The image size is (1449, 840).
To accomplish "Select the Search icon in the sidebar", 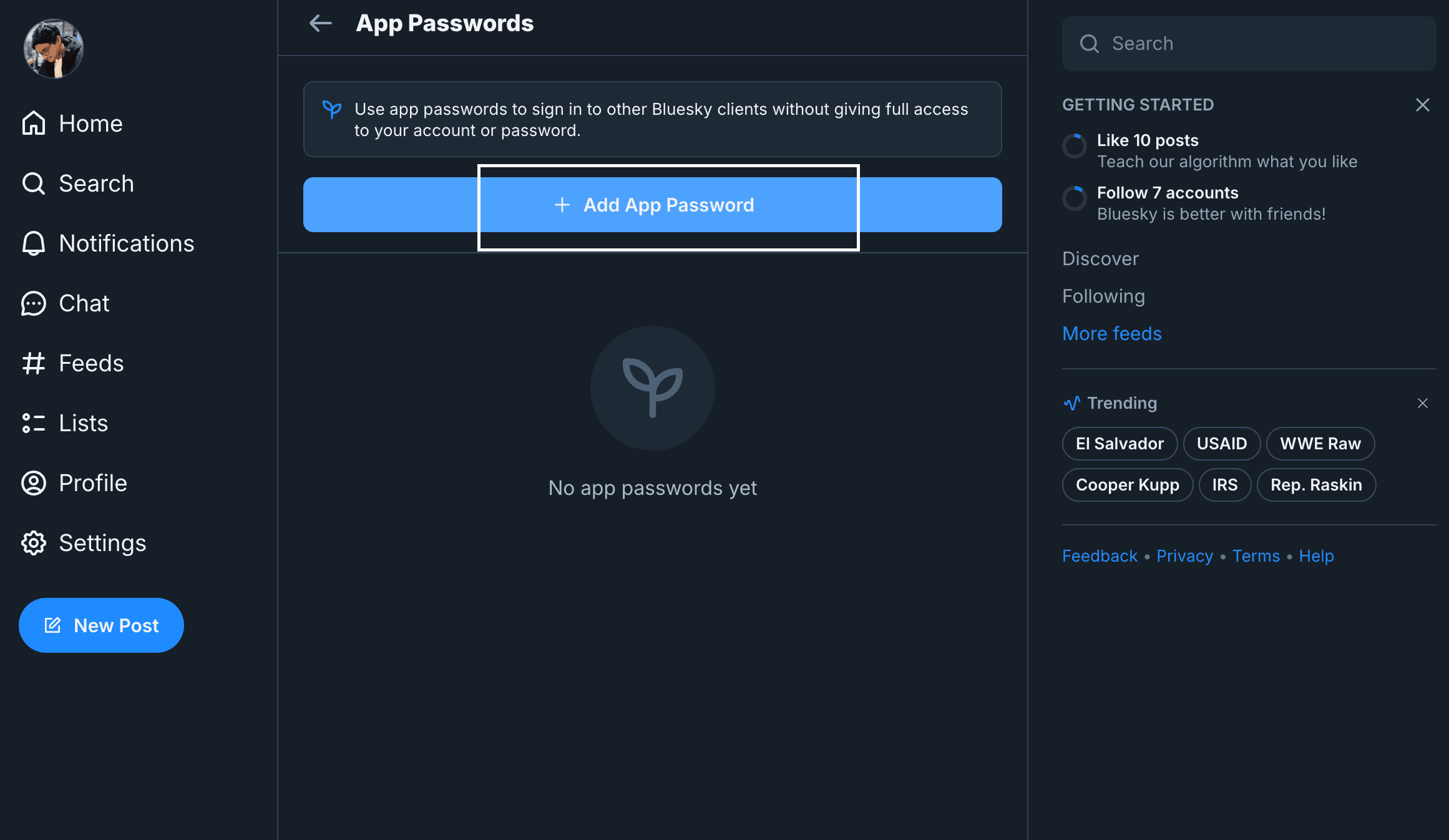I will pos(33,183).
